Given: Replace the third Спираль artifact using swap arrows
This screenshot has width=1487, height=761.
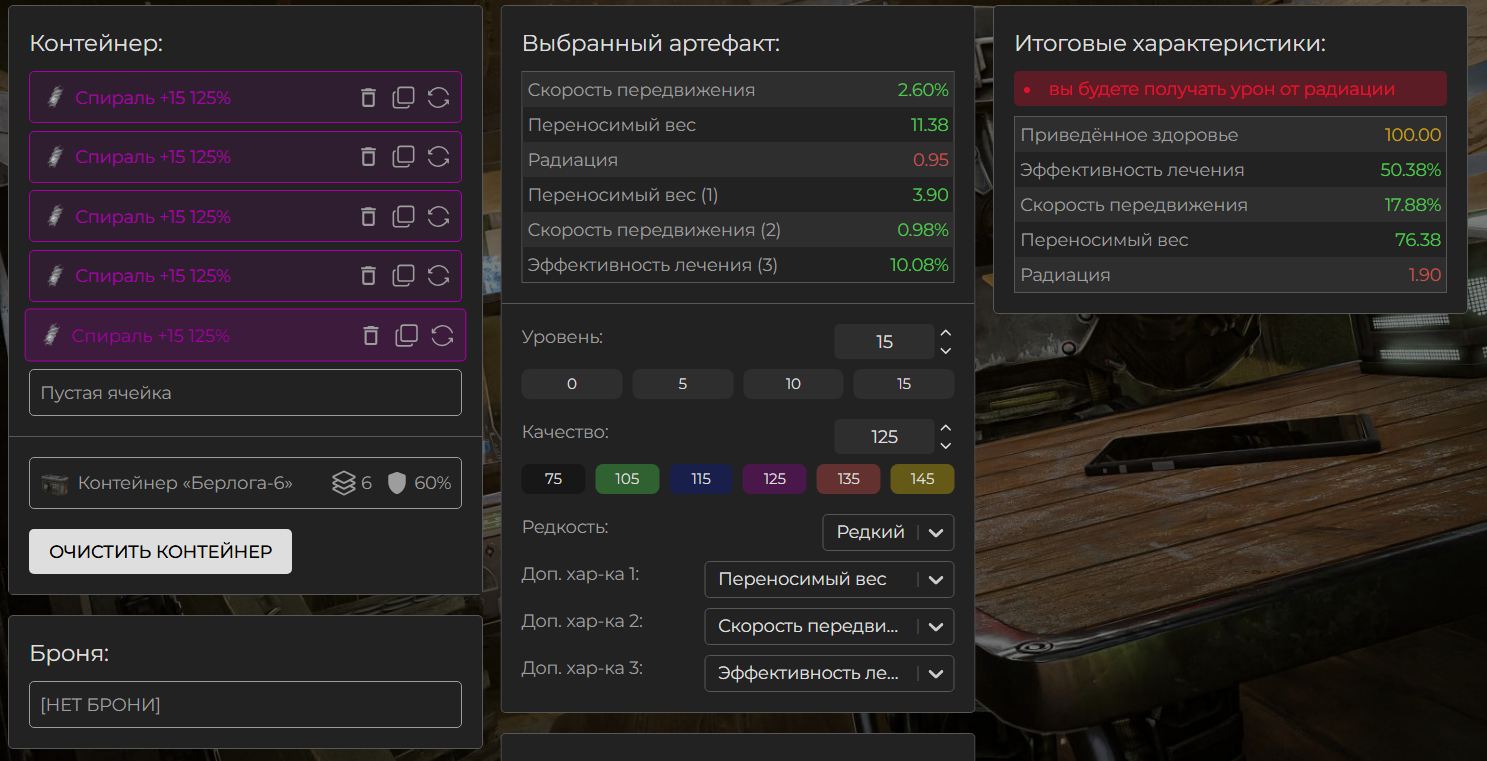Looking at the screenshot, I should click(x=438, y=216).
